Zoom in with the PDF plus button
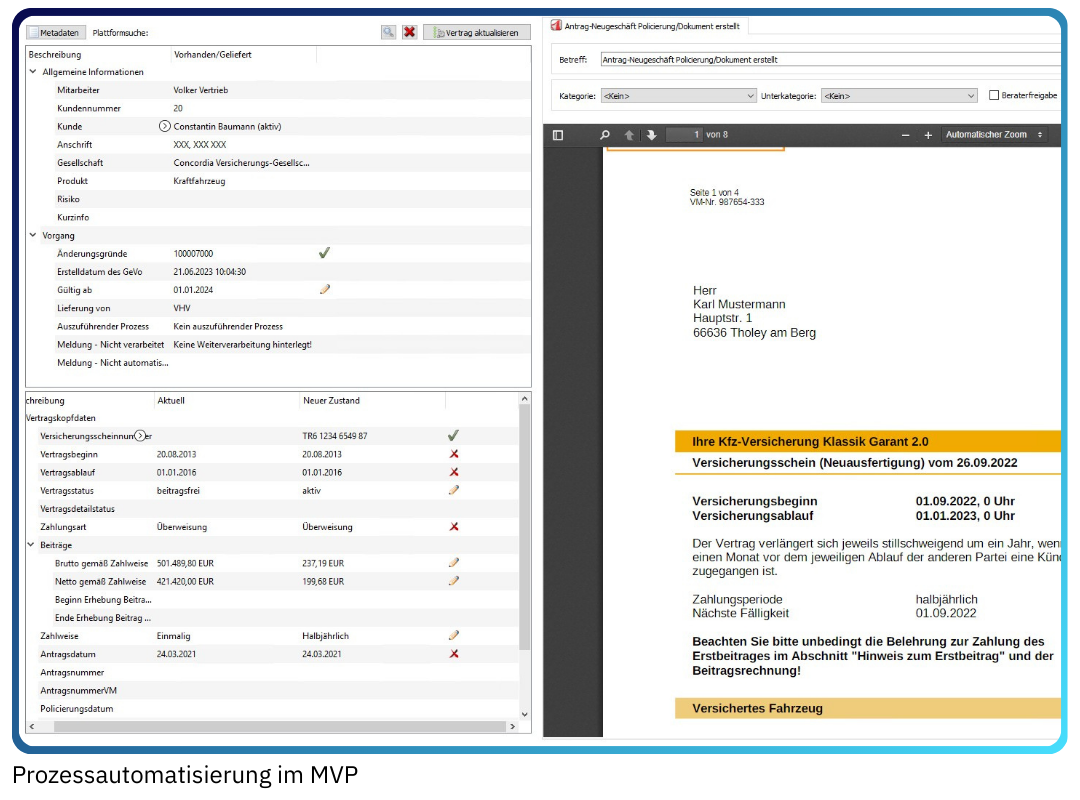 pyautogui.click(x=928, y=135)
